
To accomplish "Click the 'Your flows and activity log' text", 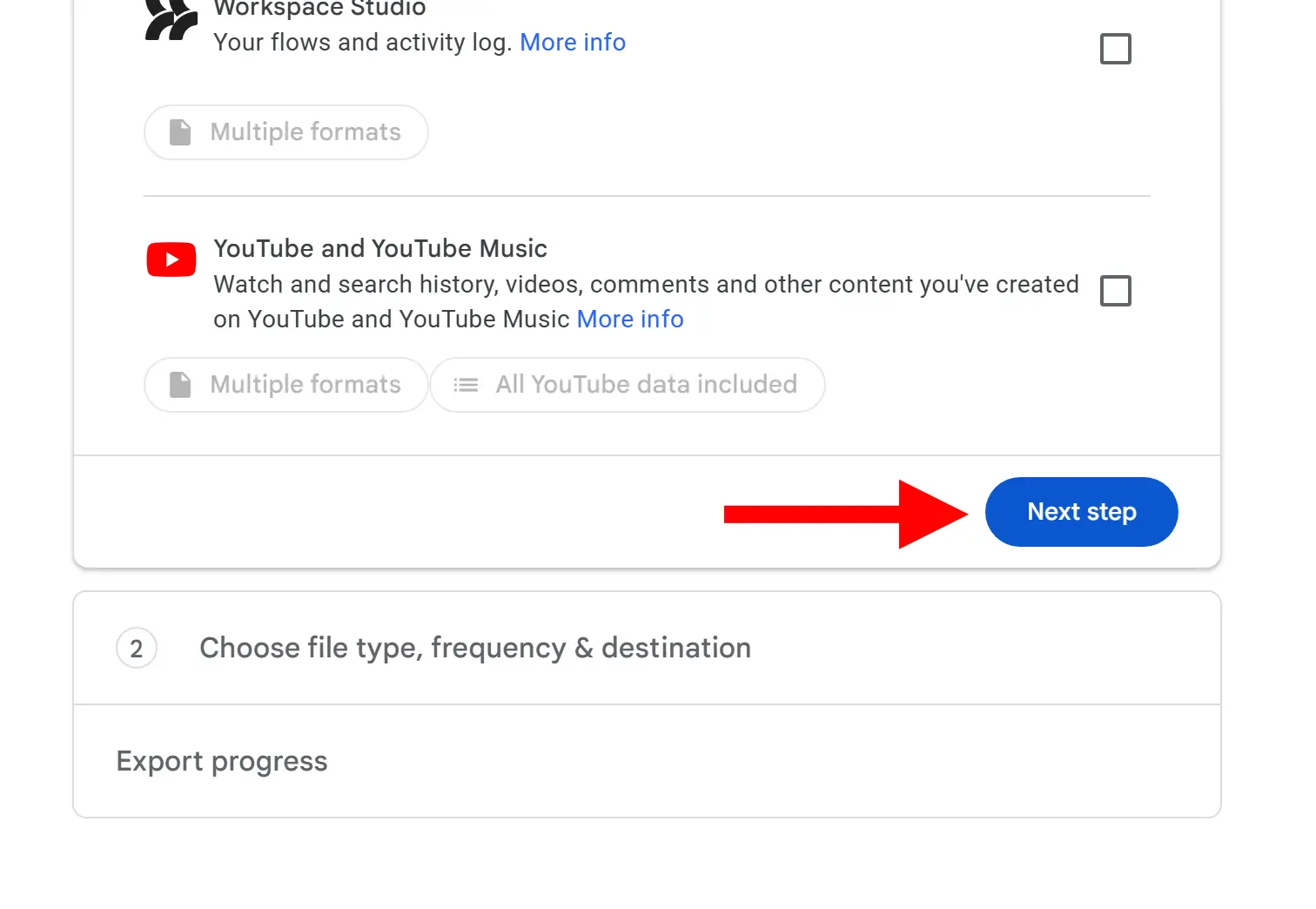I will [x=362, y=43].
